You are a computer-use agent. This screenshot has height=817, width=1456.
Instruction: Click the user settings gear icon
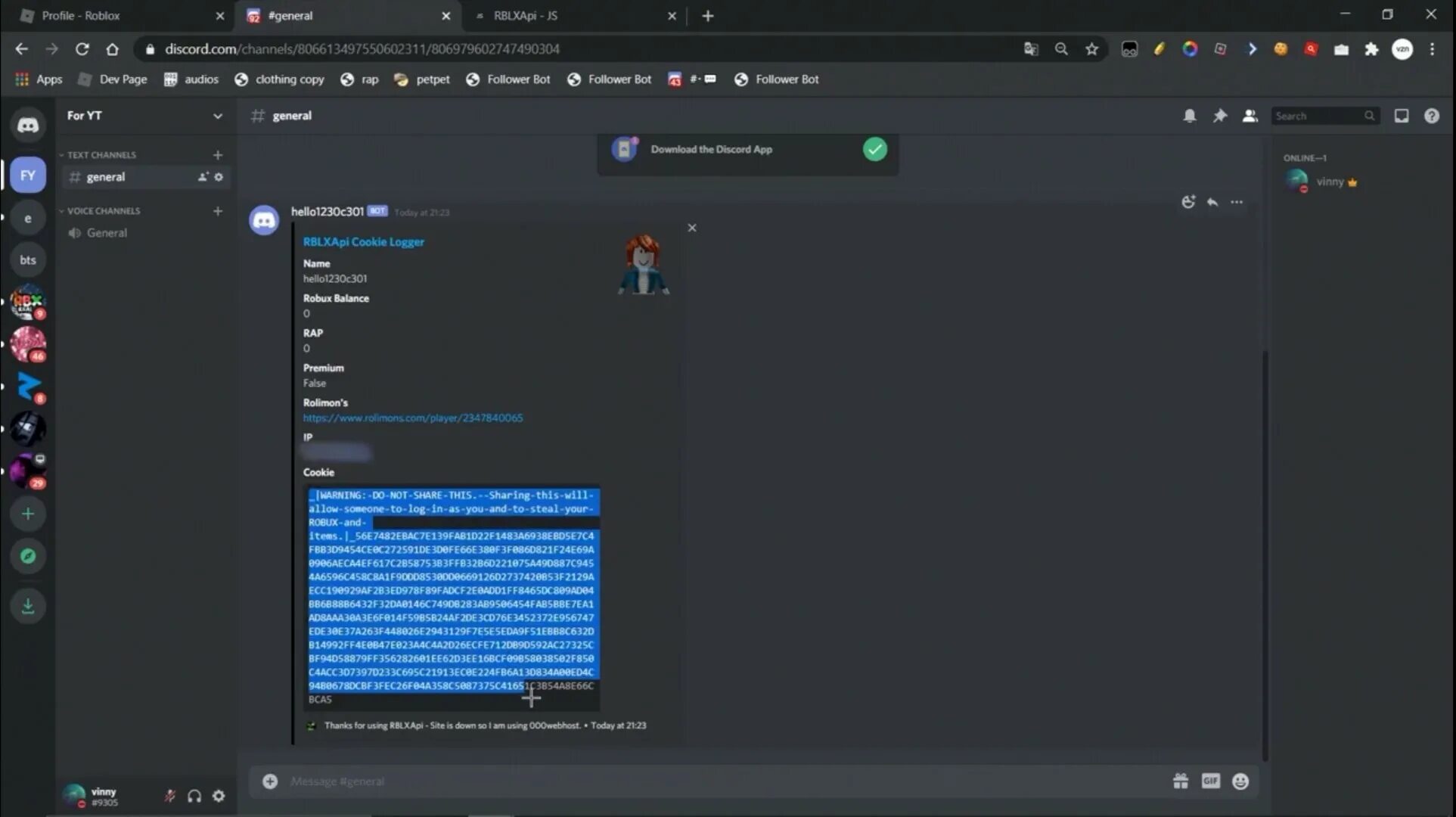pos(219,795)
